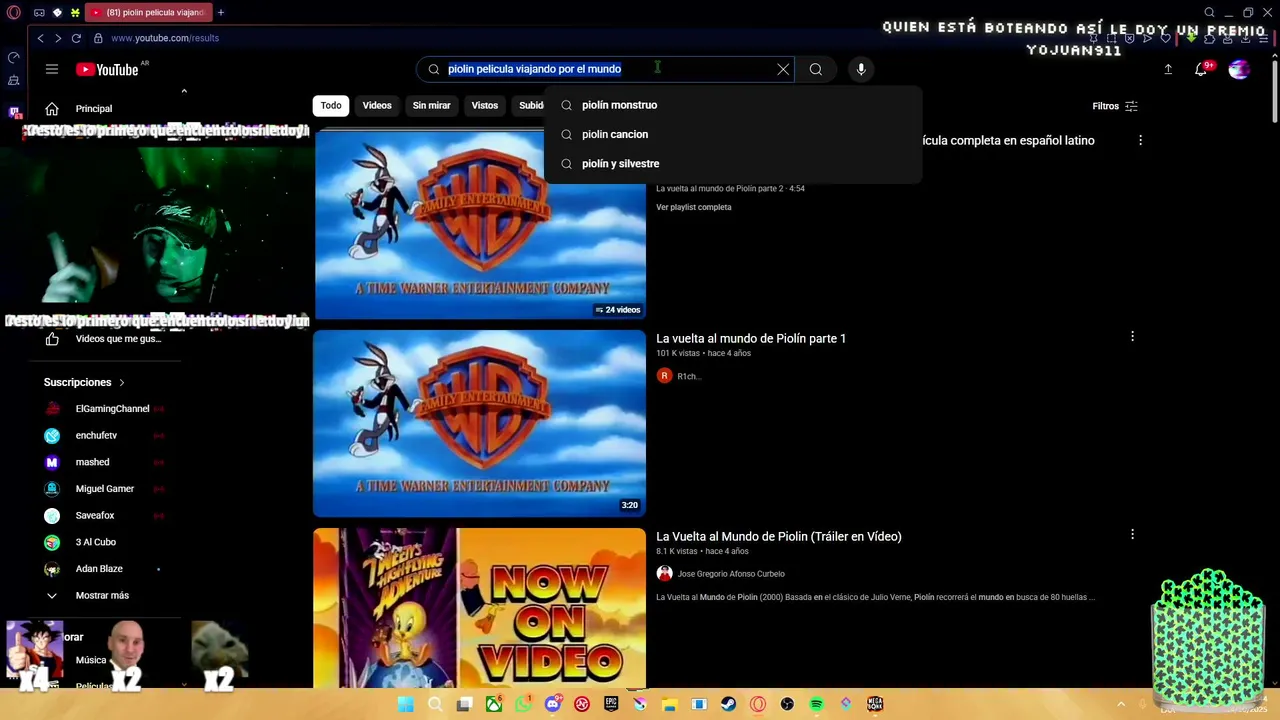Viewport: 1280px width, 720px height.
Task: Open the Filtros search filters
Action: point(1115,106)
